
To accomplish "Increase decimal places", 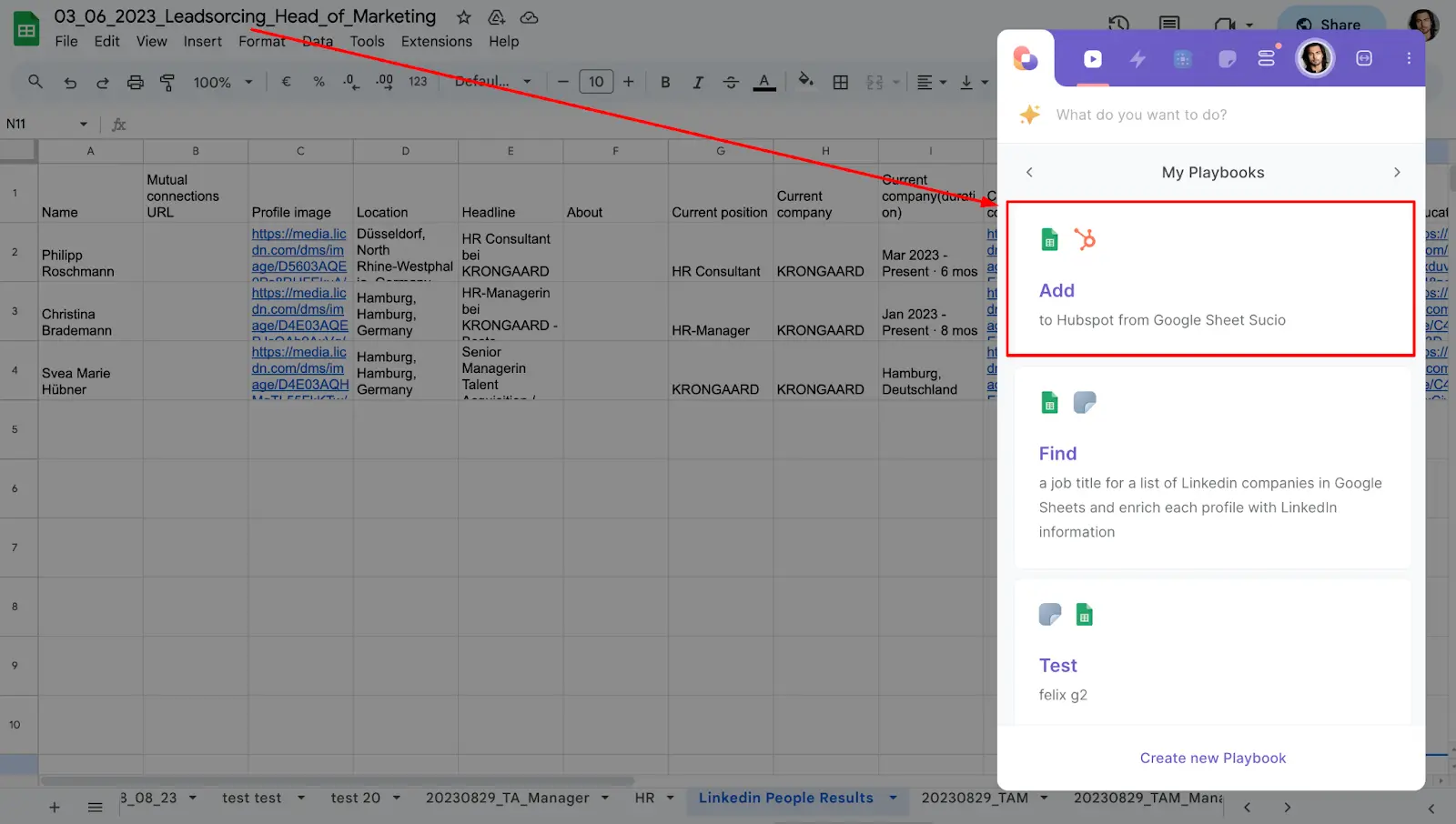I will click(x=385, y=82).
